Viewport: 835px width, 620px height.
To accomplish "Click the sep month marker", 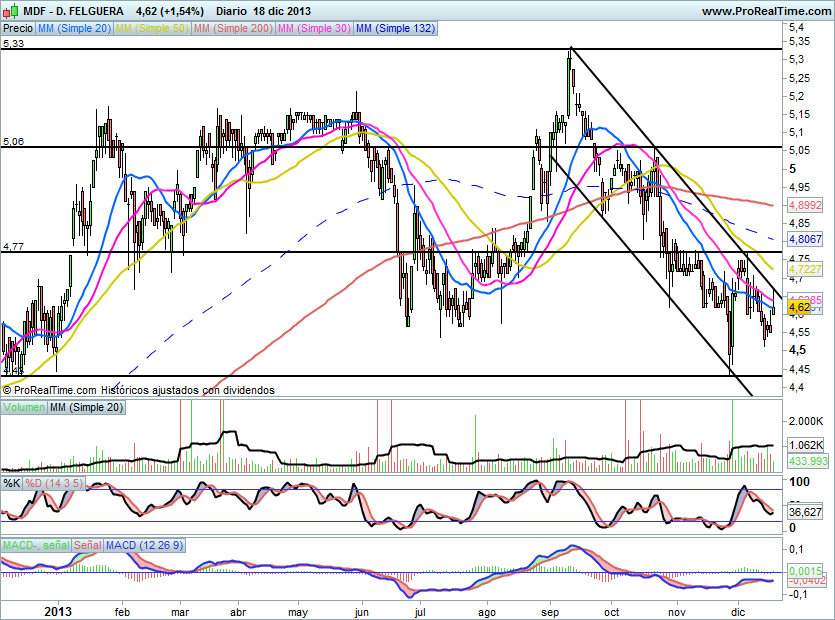I will point(550,613).
